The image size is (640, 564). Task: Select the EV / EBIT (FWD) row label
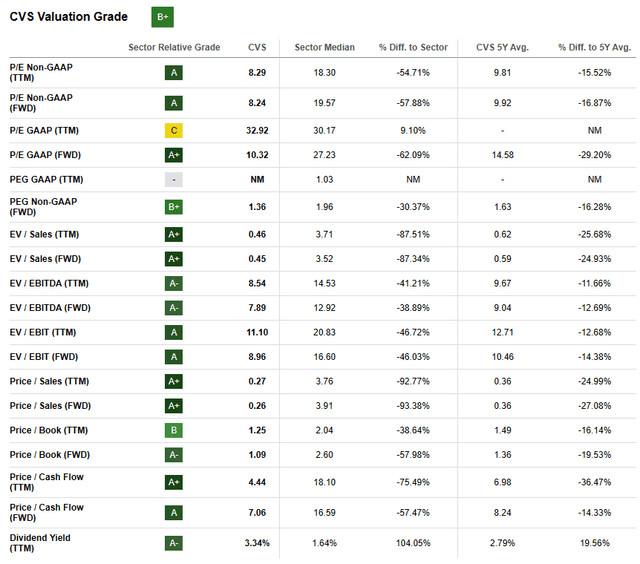tap(44, 357)
